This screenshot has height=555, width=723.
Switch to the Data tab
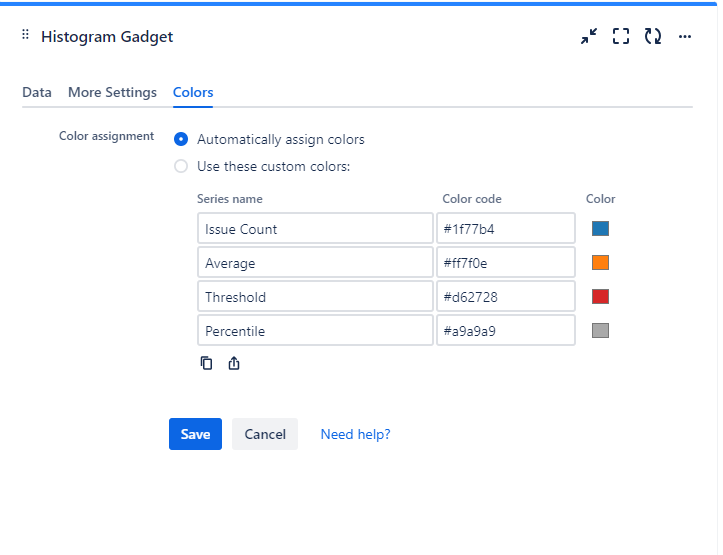click(37, 92)
